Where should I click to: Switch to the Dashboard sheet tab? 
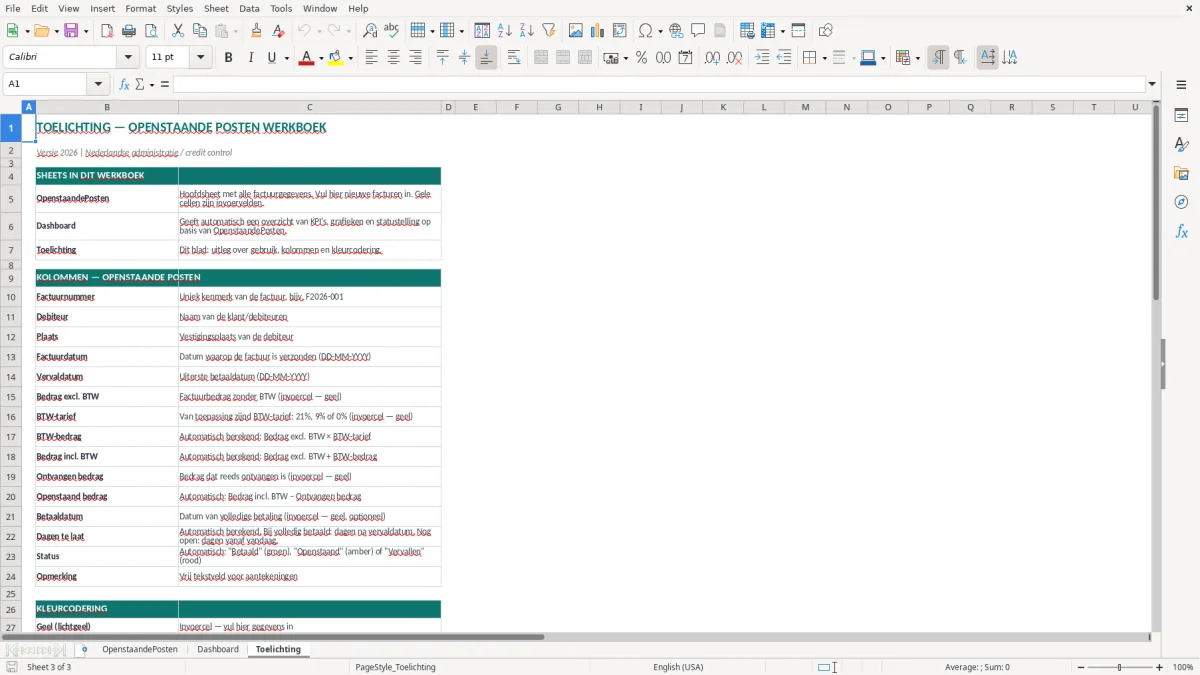[218, 649]
